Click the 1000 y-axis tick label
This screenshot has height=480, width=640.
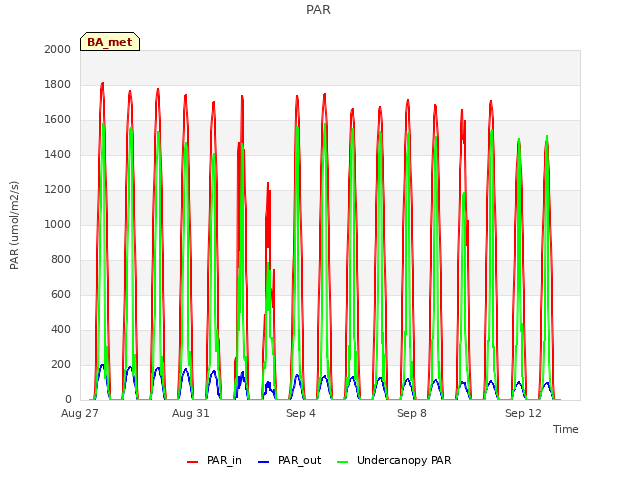(x=58, y=224)
